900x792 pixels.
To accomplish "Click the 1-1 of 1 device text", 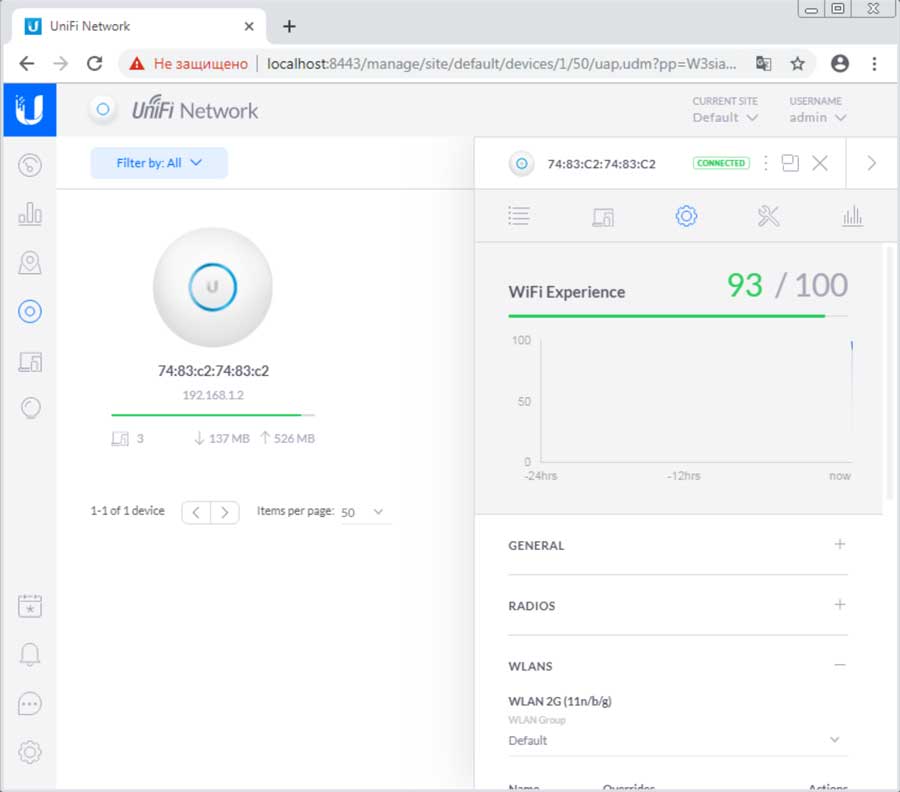I will [x=127, y=510].
